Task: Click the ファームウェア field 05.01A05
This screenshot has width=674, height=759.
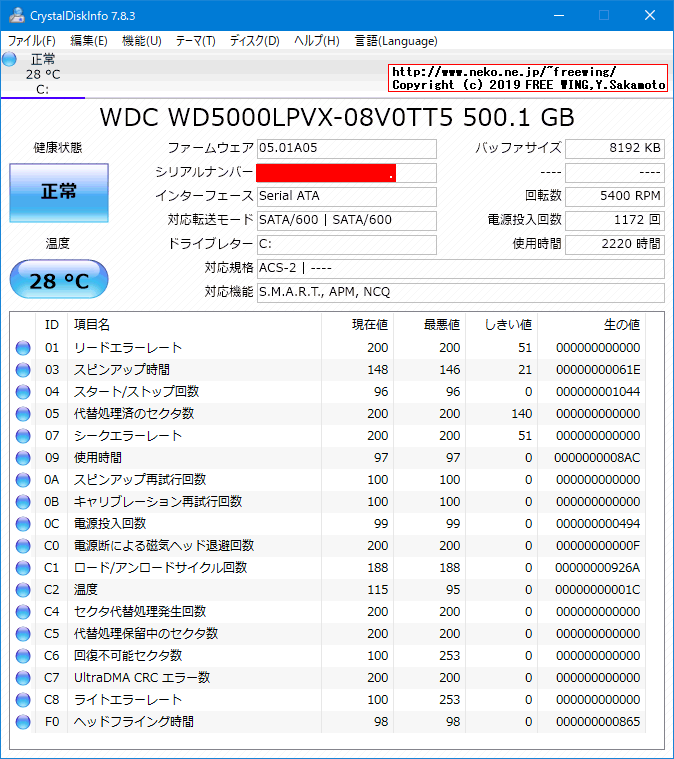Action: (347, 149)
